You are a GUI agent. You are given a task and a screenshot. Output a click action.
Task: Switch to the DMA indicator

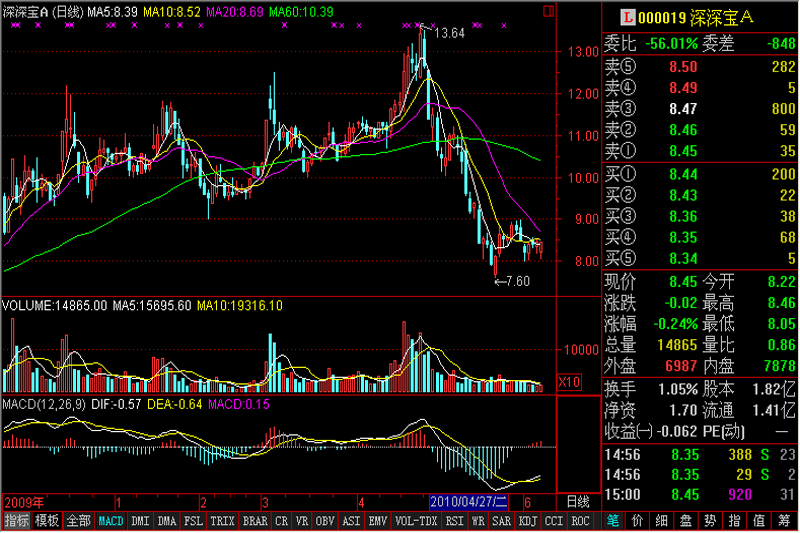coord(167,521)
